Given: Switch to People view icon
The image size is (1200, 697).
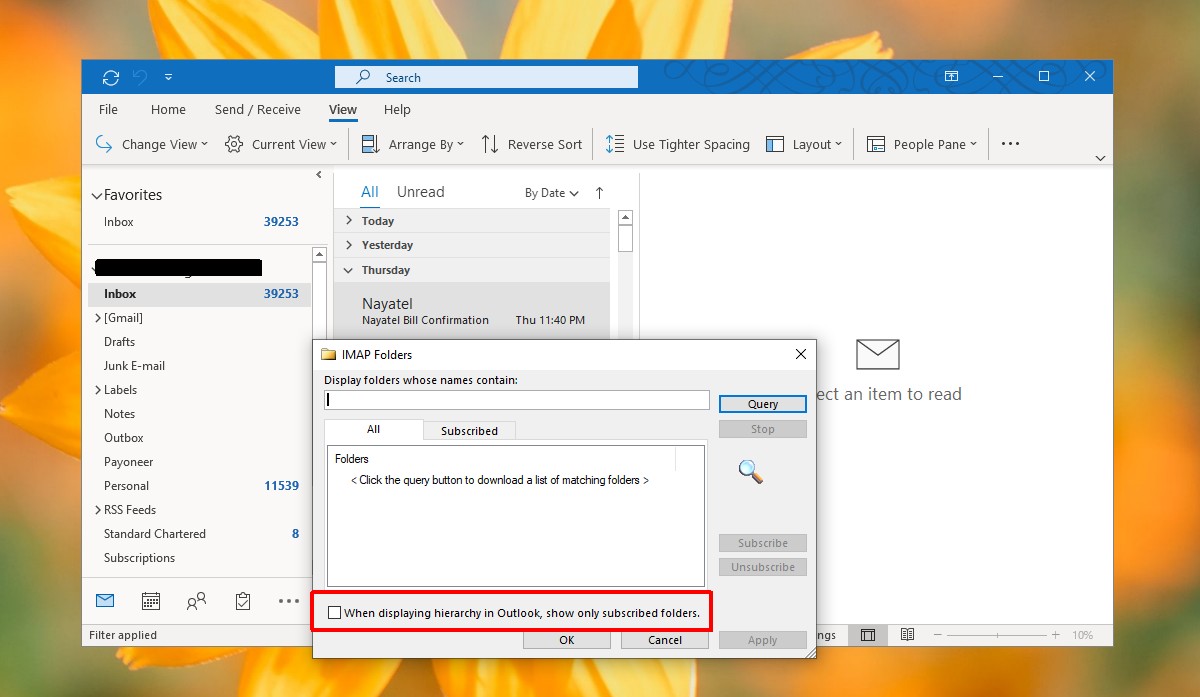Looking at the screenshot, I should click(x=197, y=601).
